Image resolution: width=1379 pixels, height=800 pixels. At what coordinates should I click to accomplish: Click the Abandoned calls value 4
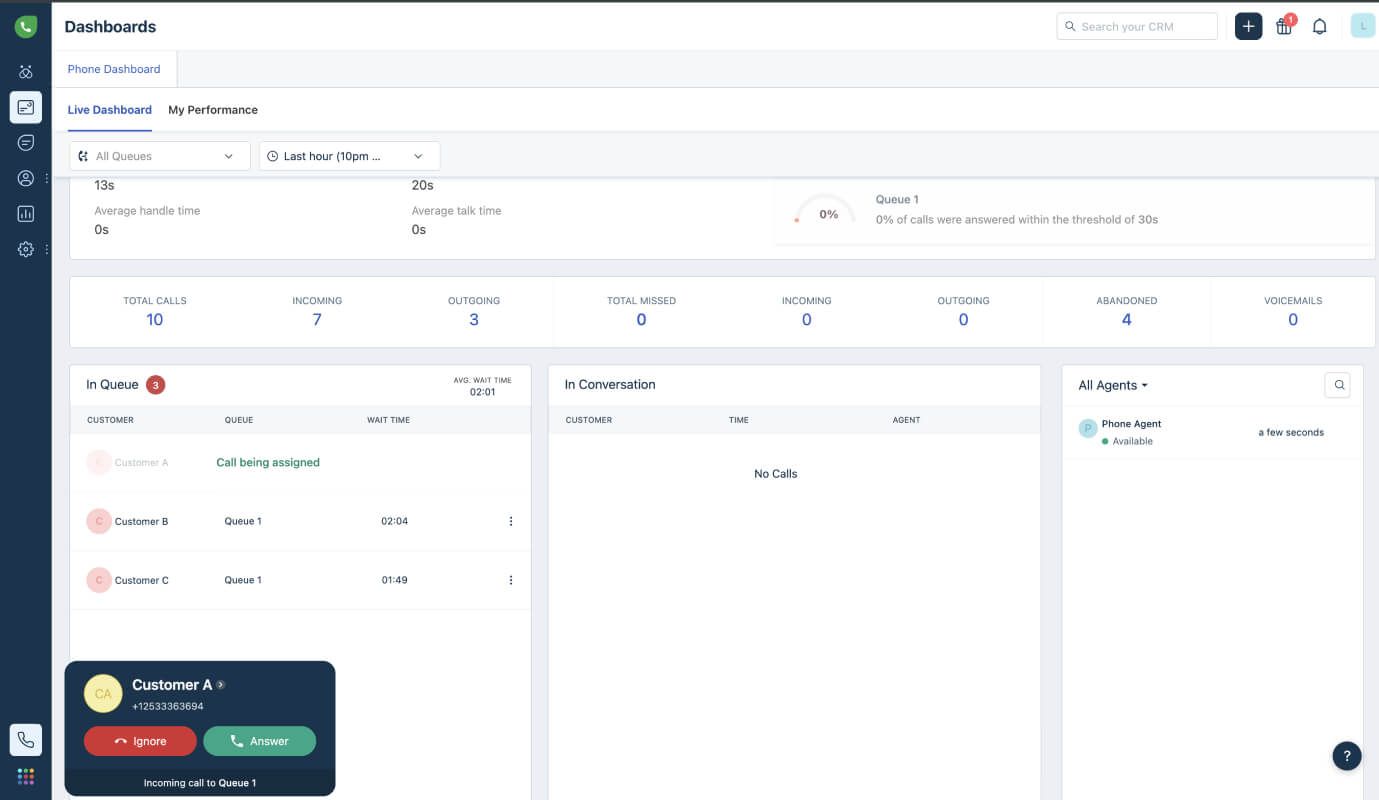pyautogui.click(x=1127, y=320)
